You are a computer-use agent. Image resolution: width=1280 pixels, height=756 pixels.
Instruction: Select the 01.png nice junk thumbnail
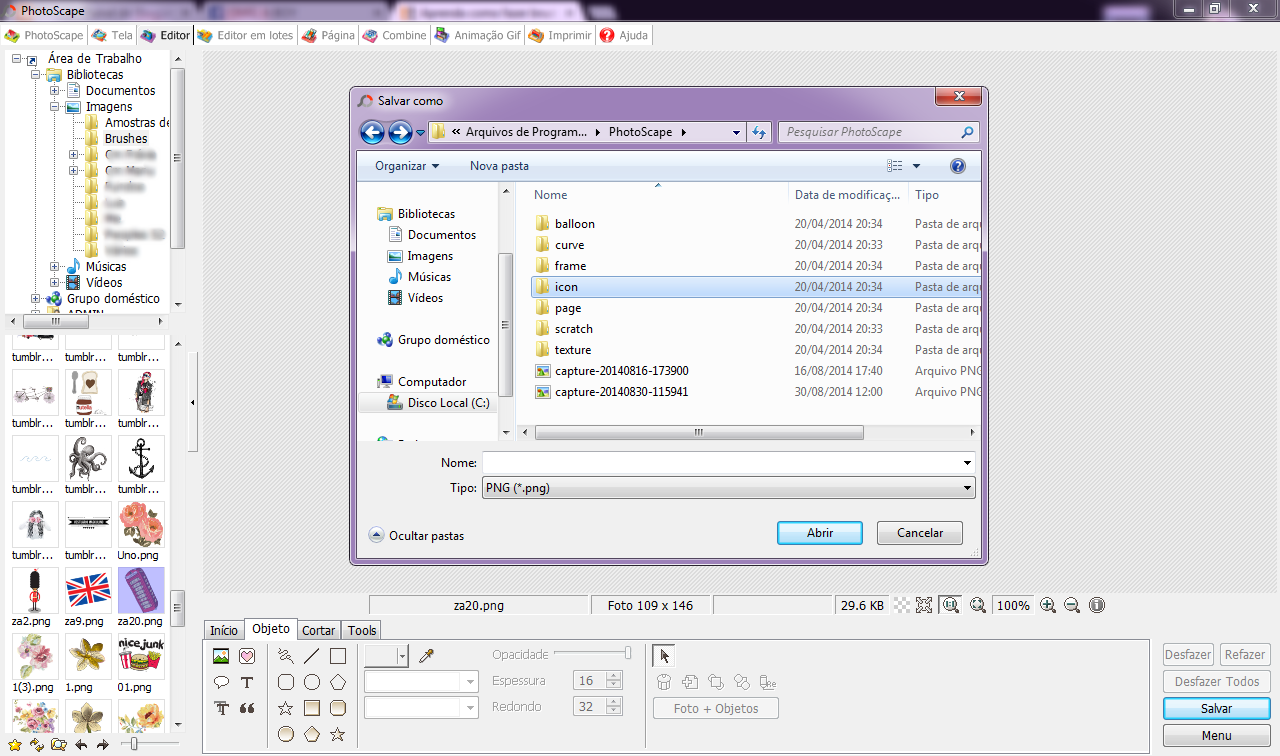click(141, 656)
